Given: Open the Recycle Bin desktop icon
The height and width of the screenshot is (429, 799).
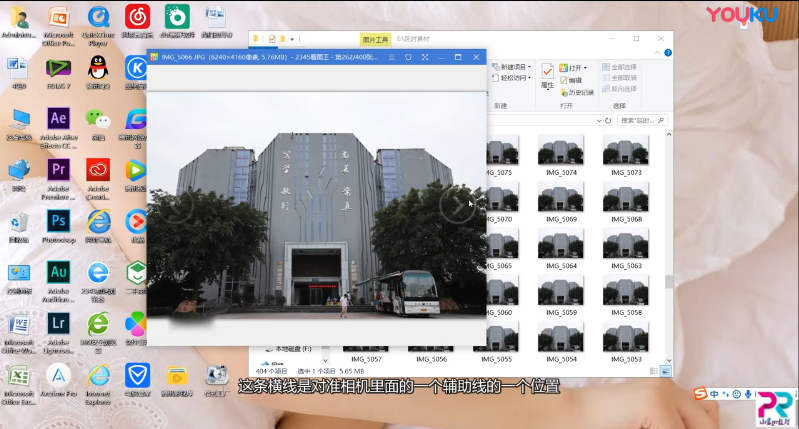Looking at the screenshot, I should pyautogui.click(x=19, y=222).
